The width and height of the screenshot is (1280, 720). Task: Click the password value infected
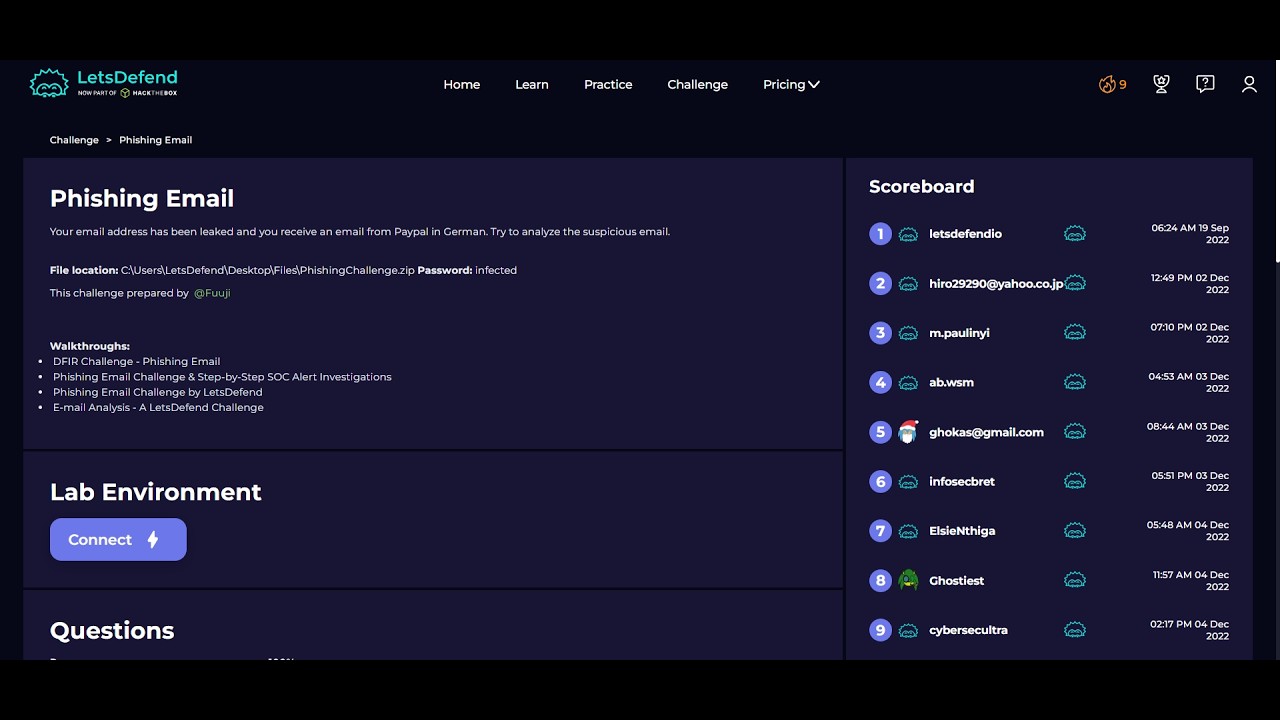(x=496, y=270)
